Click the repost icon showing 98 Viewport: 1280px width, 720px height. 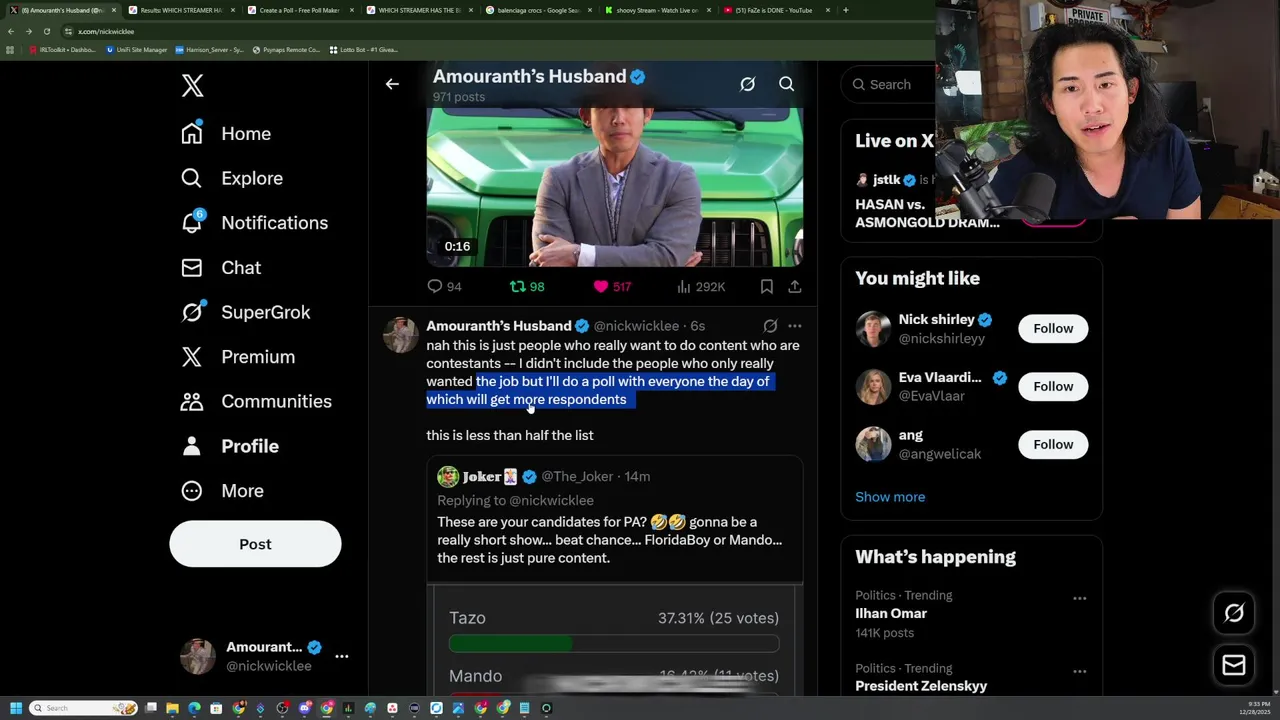[527, 286]
